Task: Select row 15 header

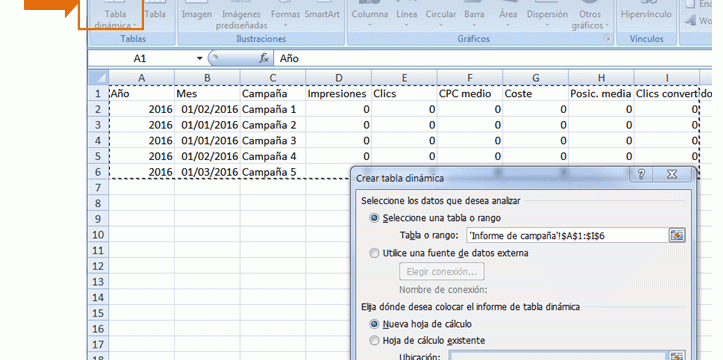Action: pos(98,313)
